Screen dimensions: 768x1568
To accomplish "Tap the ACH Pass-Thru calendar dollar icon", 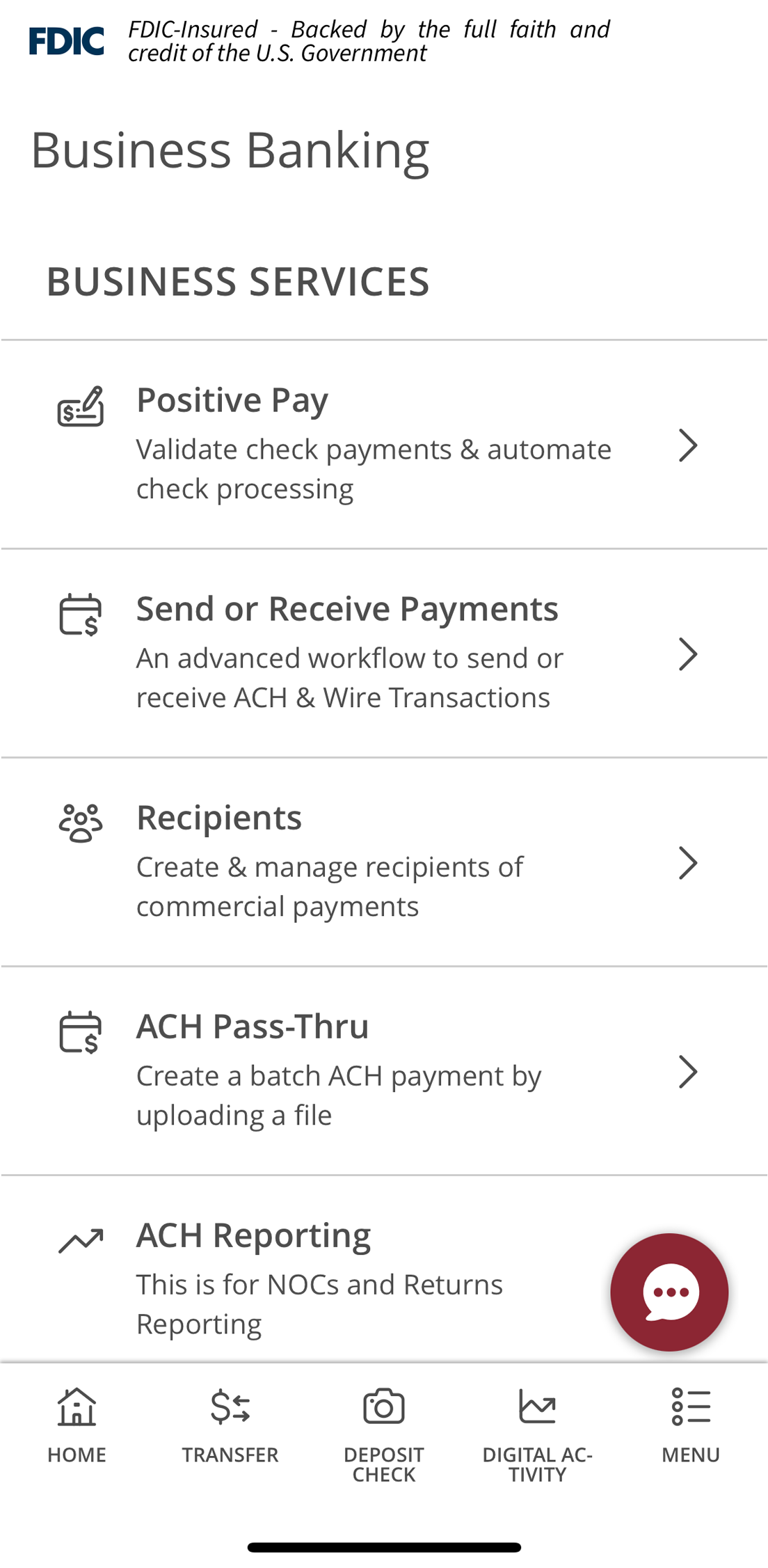I will [81, 1032].
